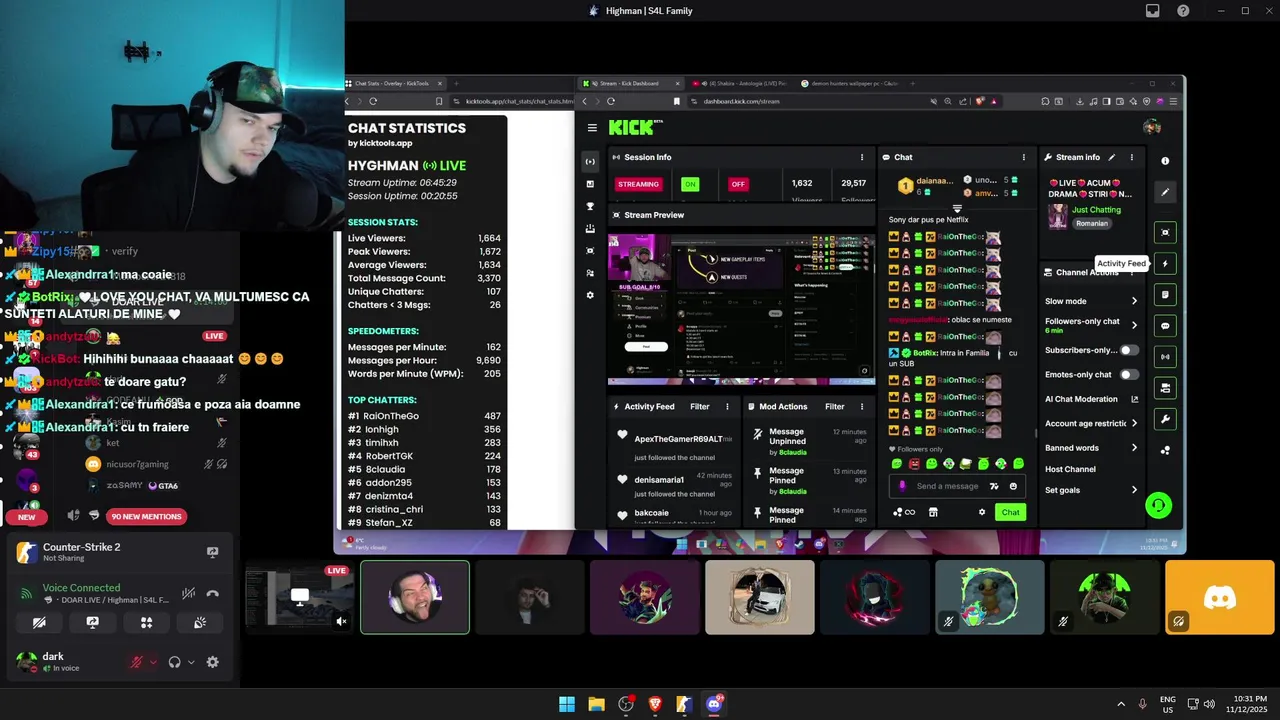Send chat message with Chat button
1280x720 pixels.
point(1010,512)
